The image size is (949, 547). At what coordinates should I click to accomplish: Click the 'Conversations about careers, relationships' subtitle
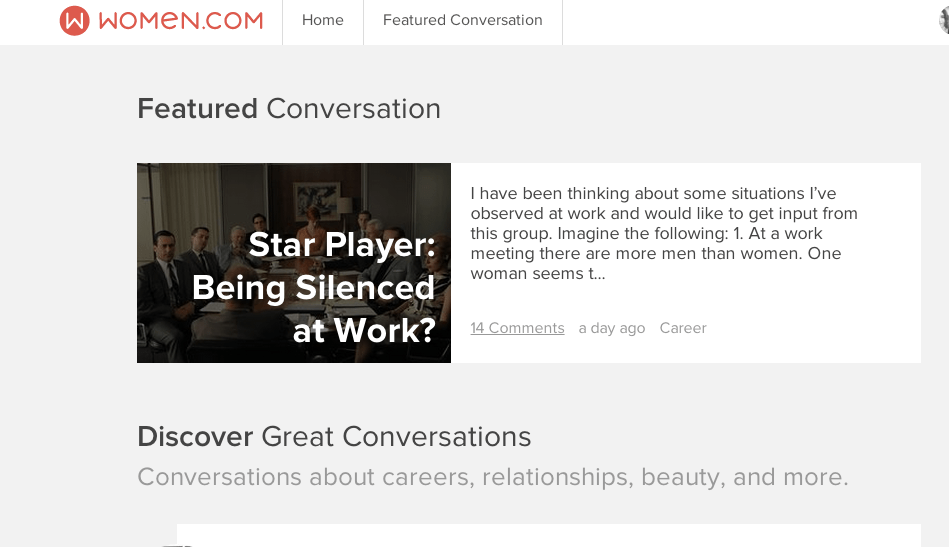pyautogui.click(x=492, y=477)
